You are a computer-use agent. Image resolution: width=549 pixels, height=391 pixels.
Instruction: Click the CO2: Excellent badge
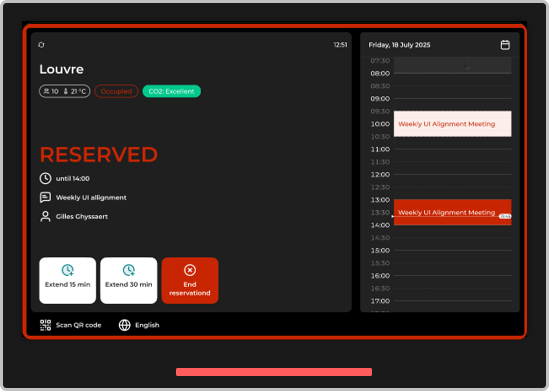point(172,91)
